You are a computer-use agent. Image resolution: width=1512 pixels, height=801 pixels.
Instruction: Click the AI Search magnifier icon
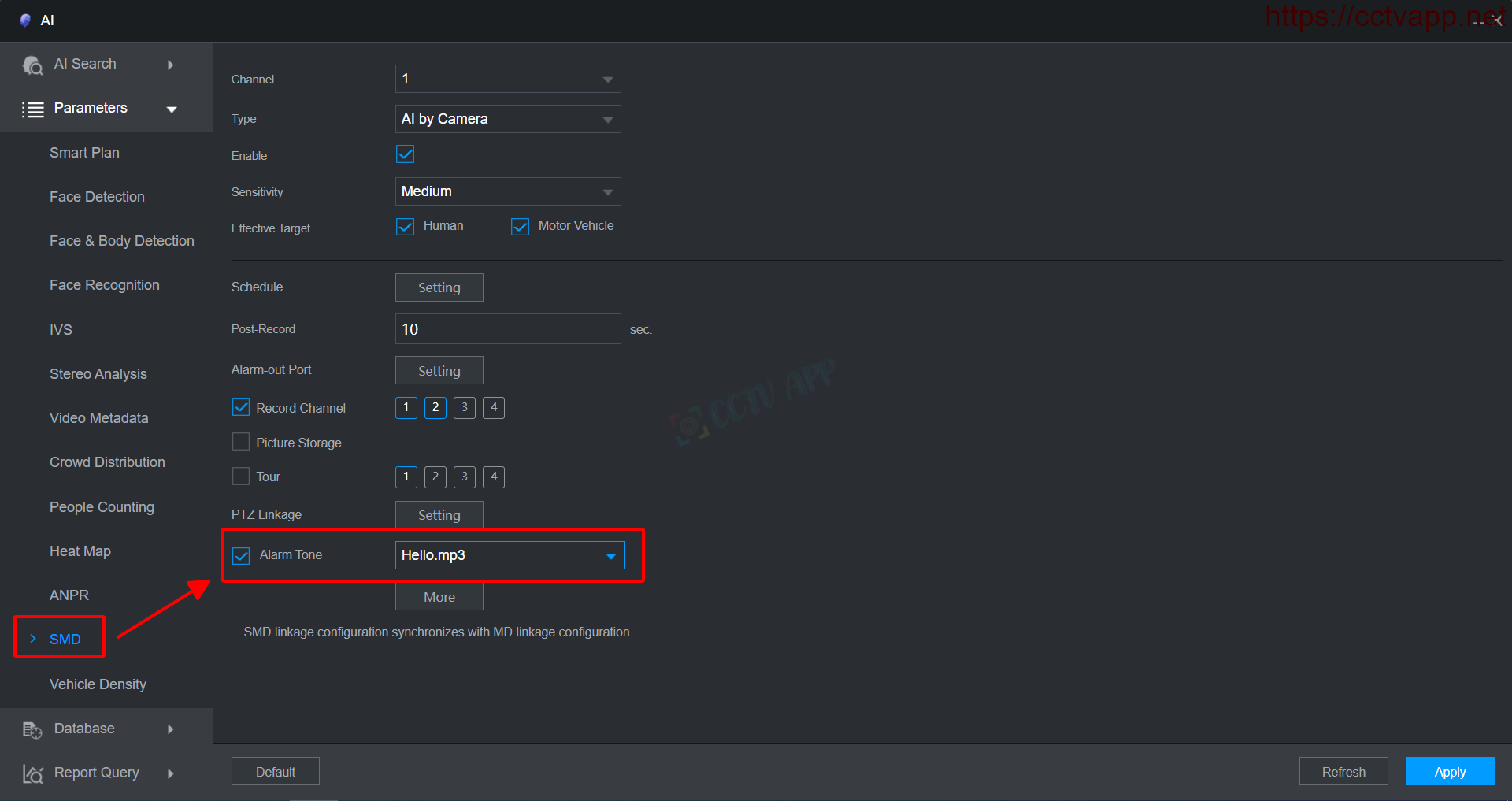click(x=32, y=65)
